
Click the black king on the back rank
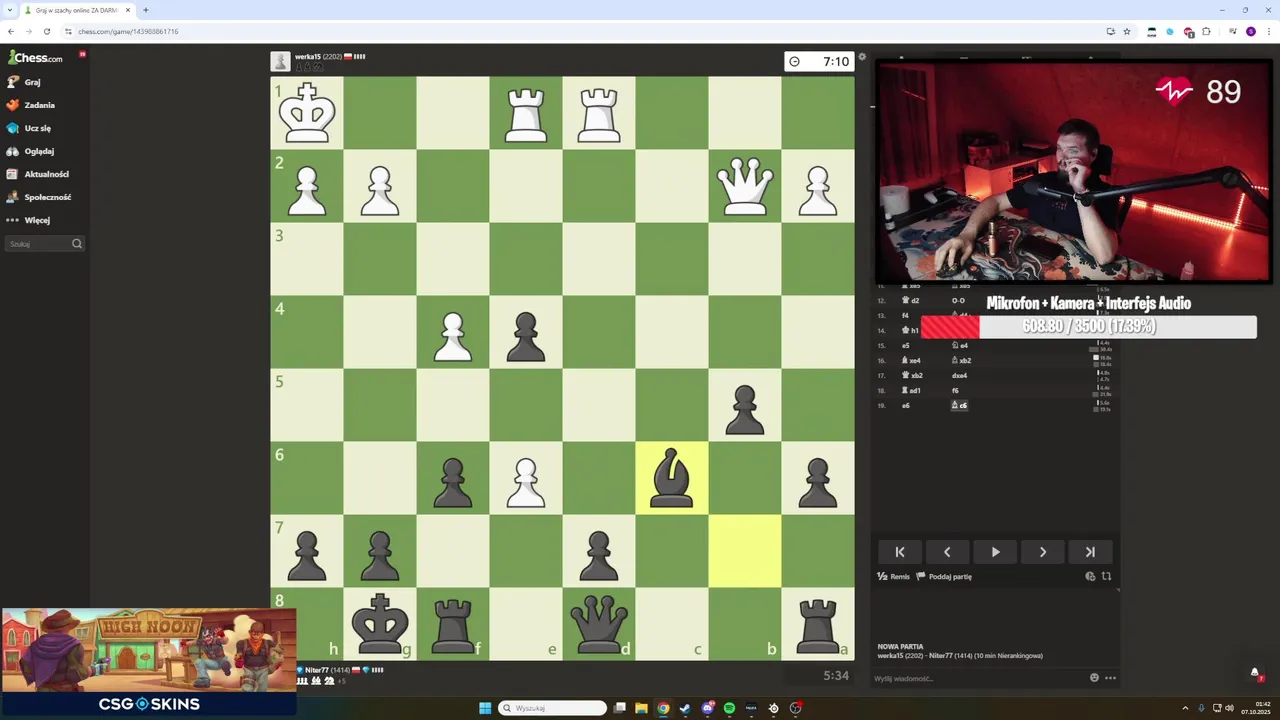(x=380, y=624)
